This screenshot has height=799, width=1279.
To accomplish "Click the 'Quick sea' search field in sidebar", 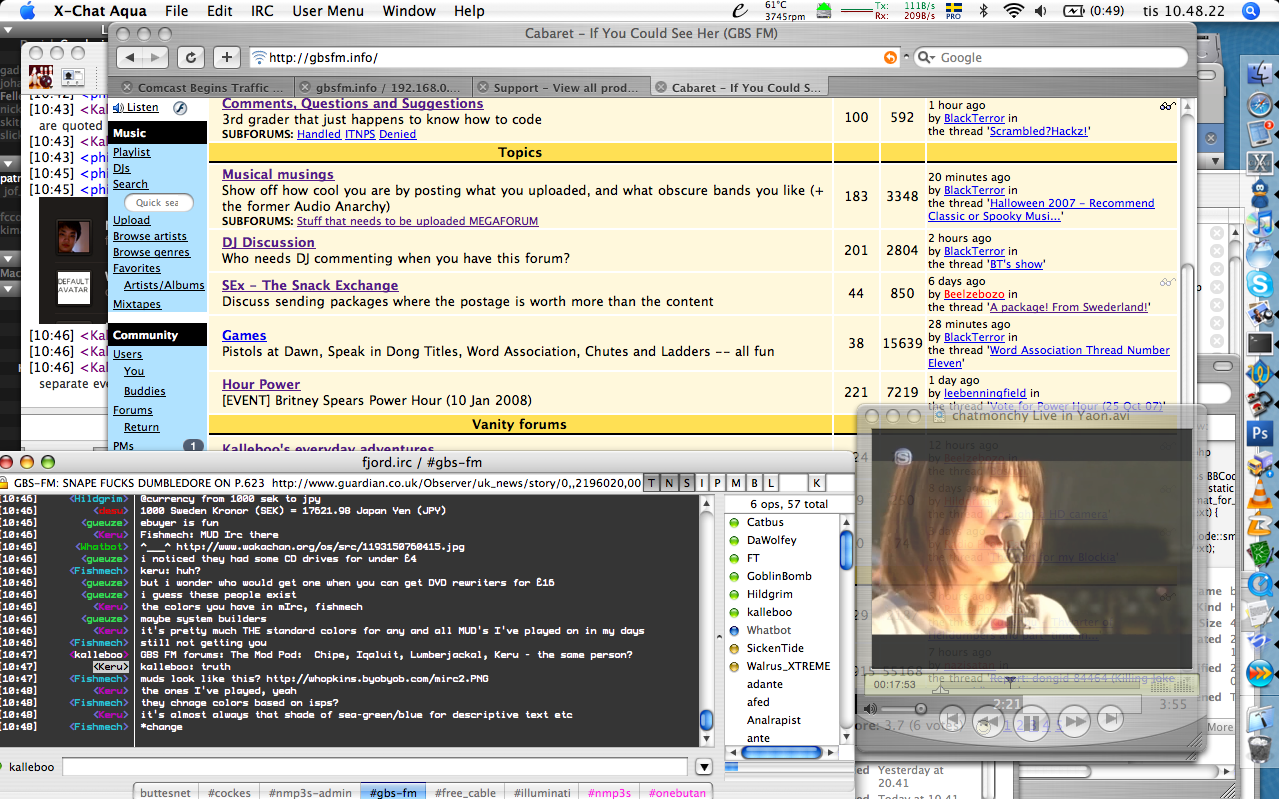I will tap(157, 202).
